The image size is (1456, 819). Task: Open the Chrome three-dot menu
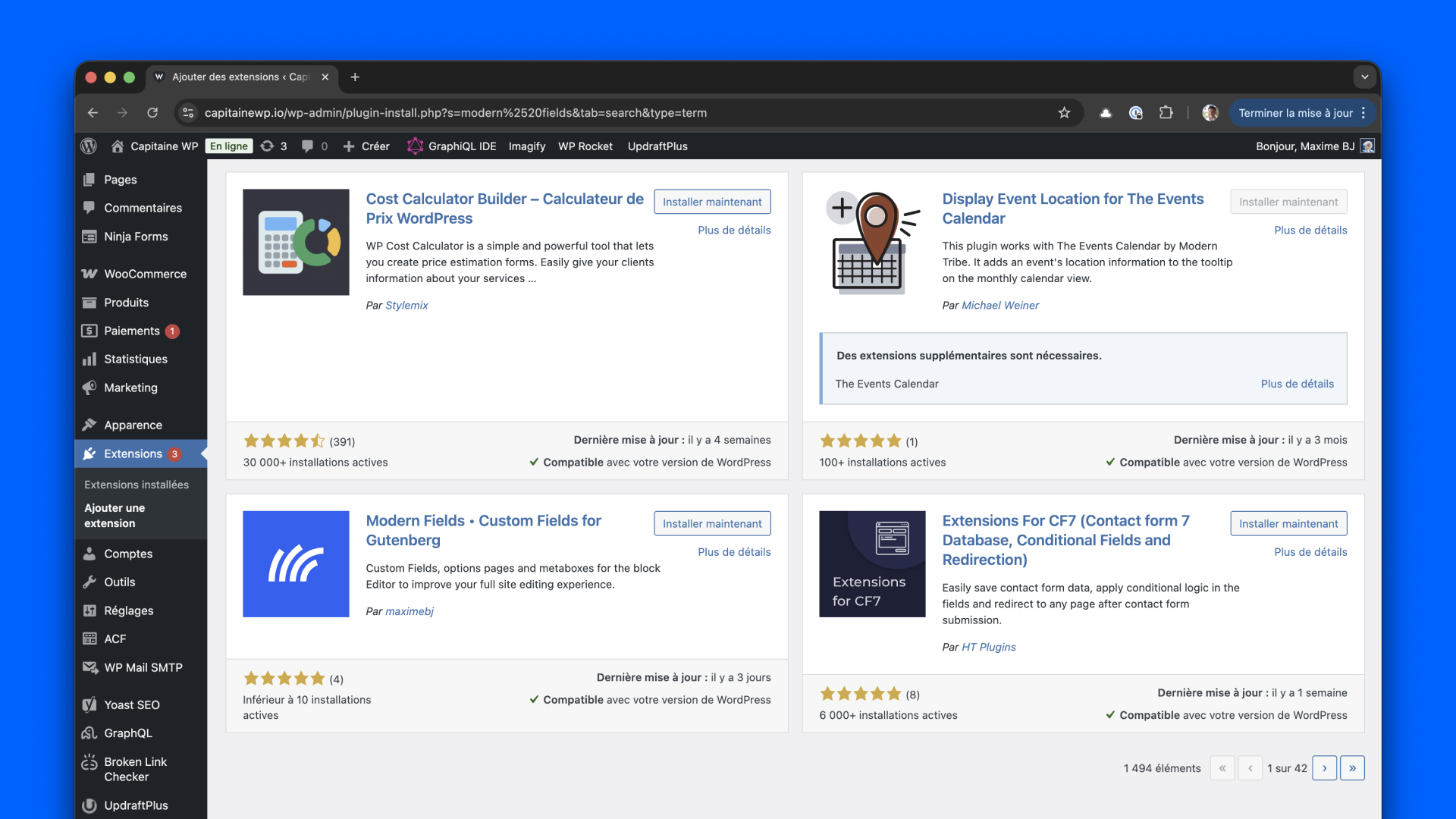[x=1363, y=113]
